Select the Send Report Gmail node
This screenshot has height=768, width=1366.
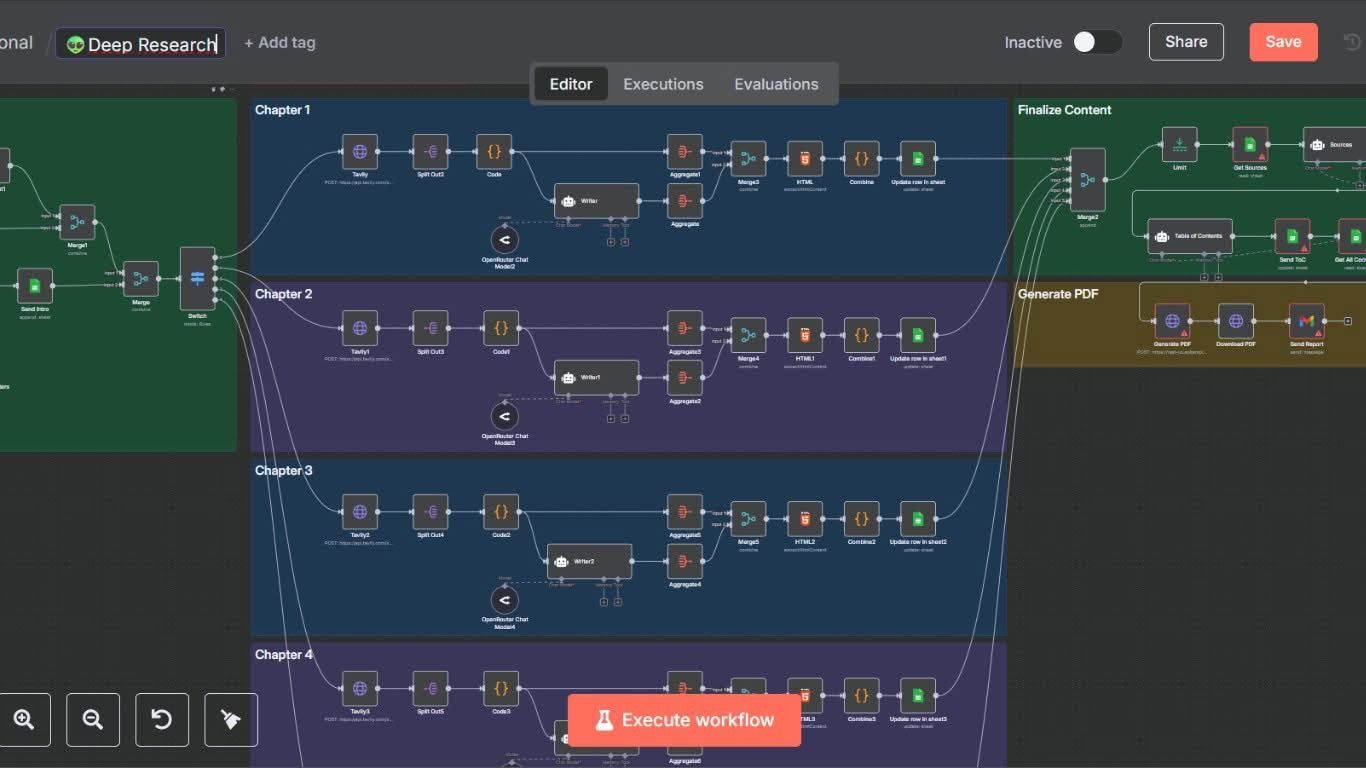[x=1307, y=321]
